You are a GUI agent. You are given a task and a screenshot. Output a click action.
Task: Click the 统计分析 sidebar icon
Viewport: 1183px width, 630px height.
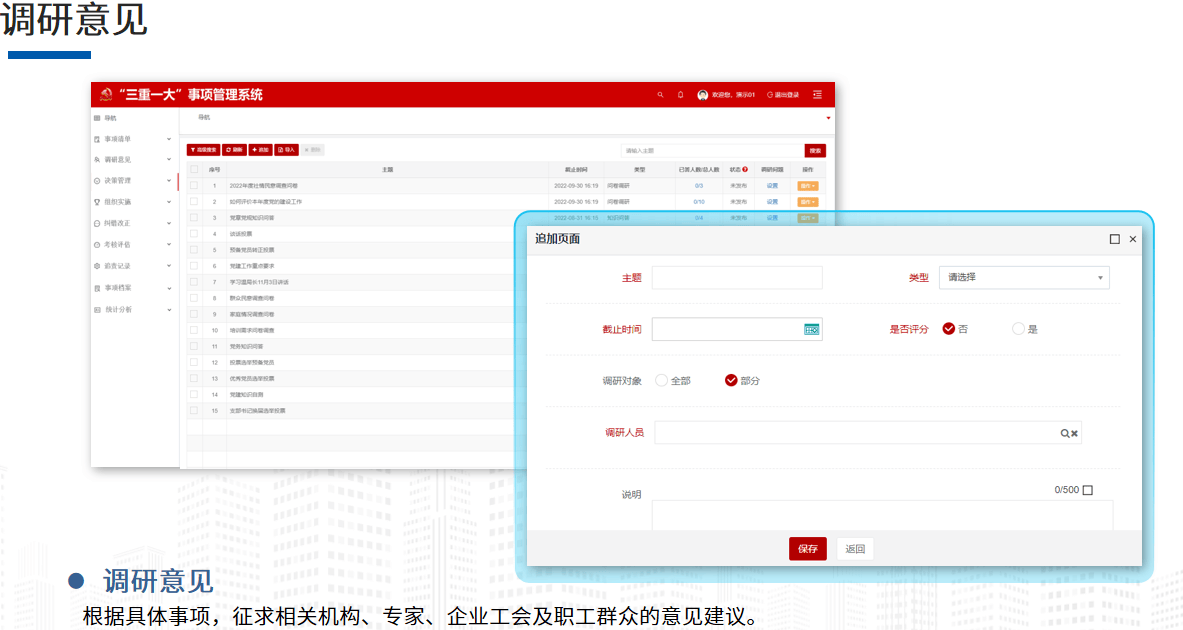point(97,310)
